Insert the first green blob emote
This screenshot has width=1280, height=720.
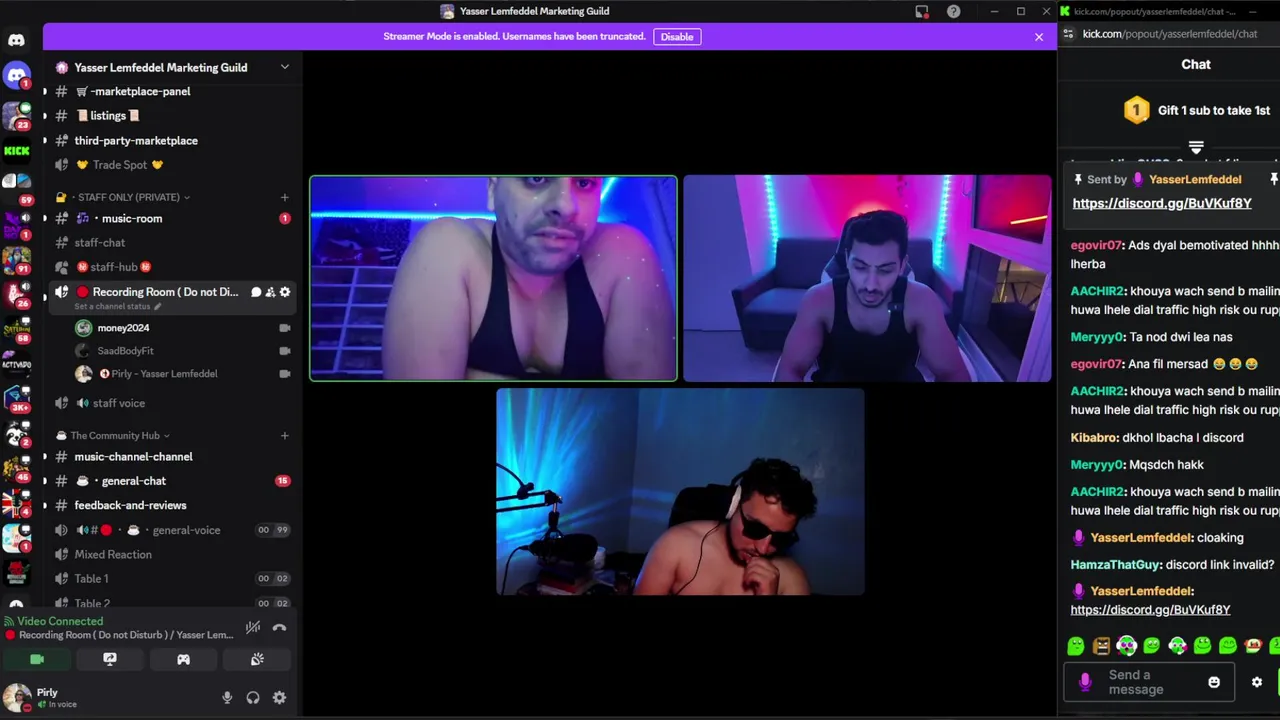coord(1076,646)
